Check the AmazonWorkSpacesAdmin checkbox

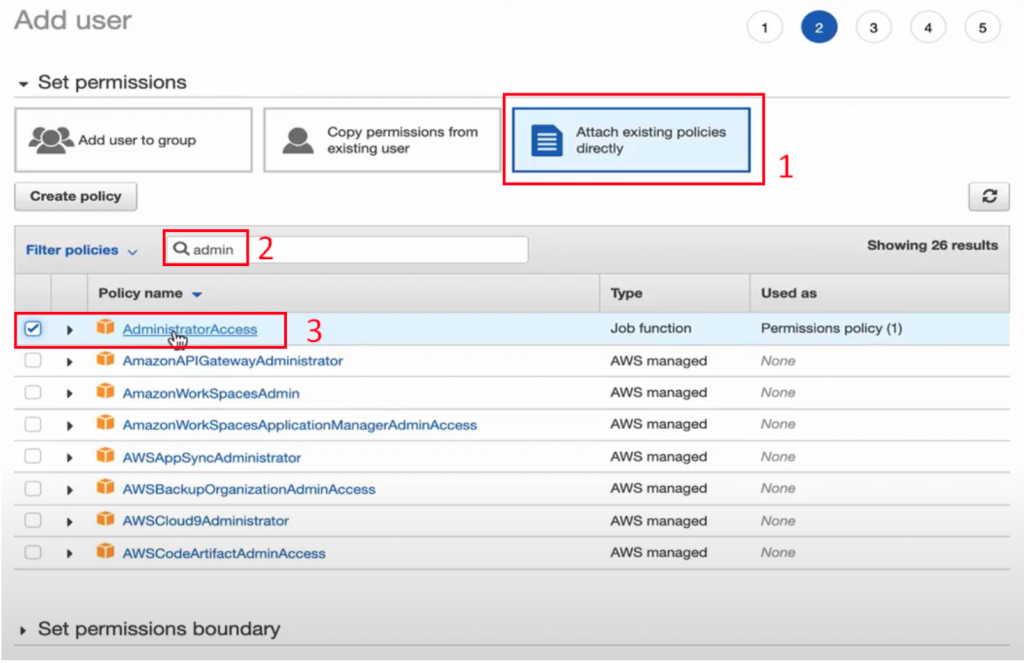point(33,393)
